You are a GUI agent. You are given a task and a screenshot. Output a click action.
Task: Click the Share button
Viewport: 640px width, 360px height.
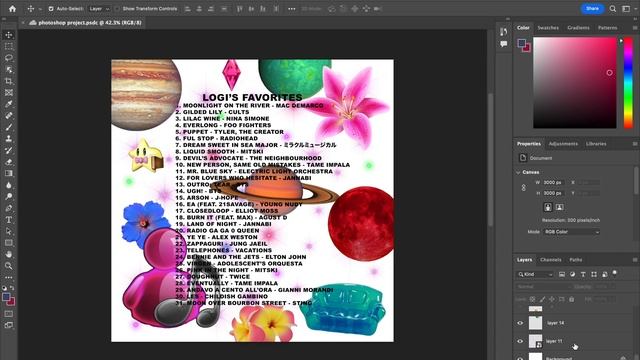[592, 9]
